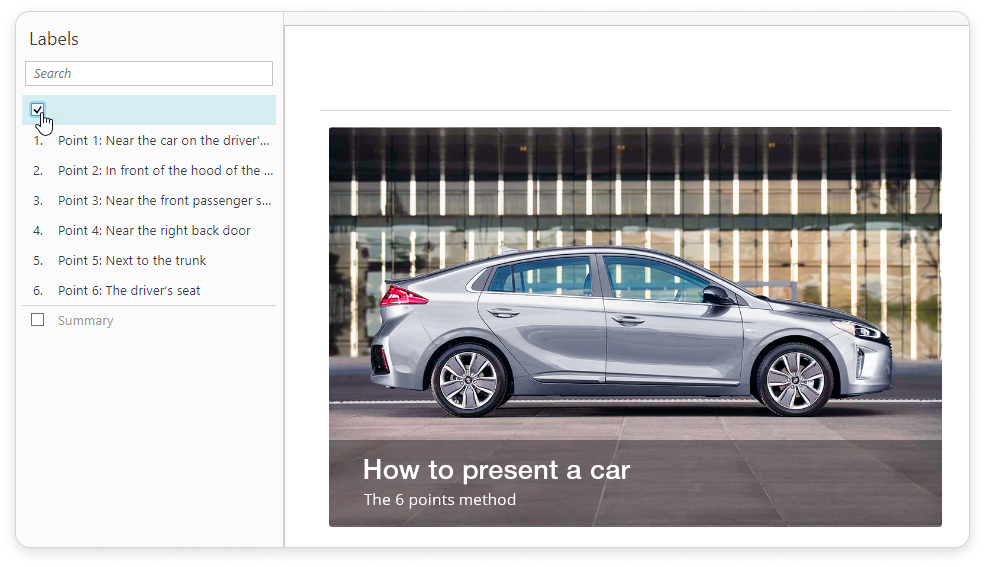985x567 pixels.
Task: Click list number 3 in Labels
Action: tap(38, 201)
